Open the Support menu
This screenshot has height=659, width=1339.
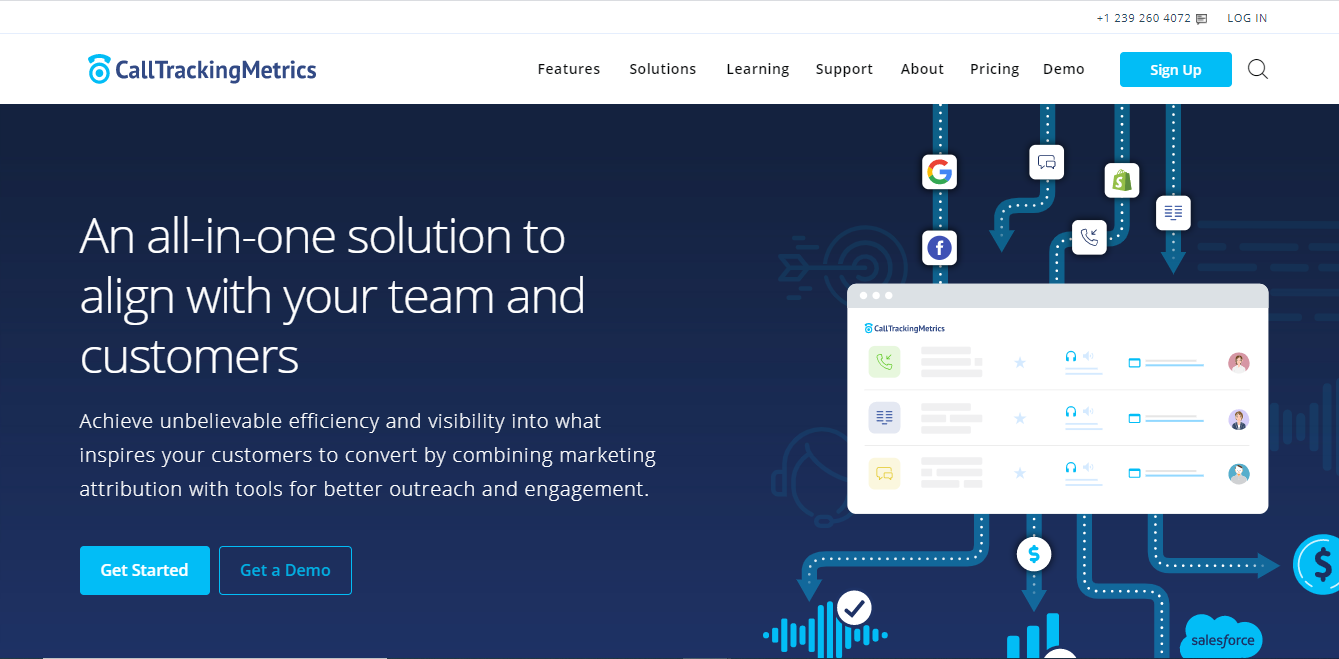[x=844, y=69]
